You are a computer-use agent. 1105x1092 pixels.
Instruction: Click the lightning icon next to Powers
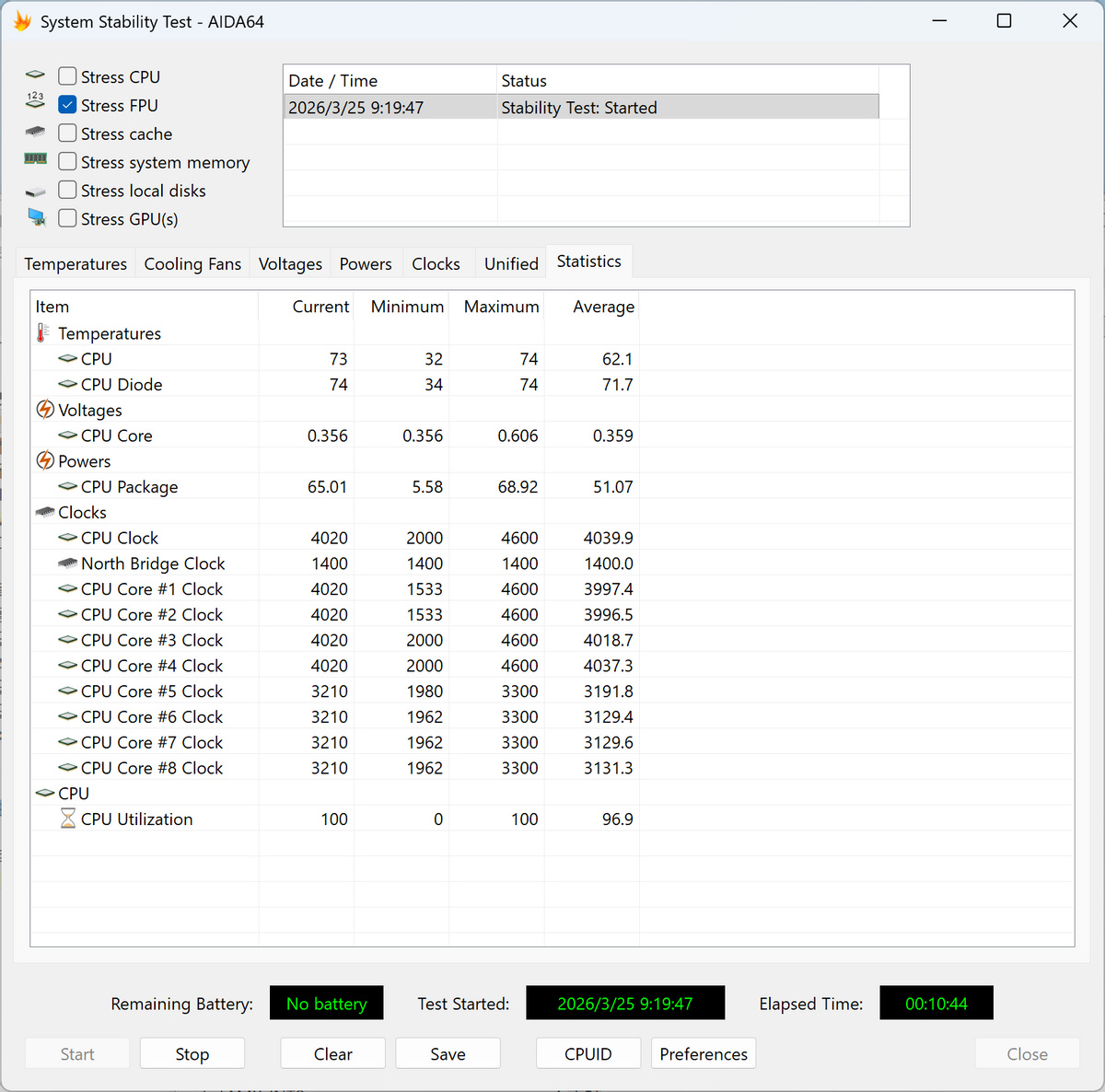point(44,460)
